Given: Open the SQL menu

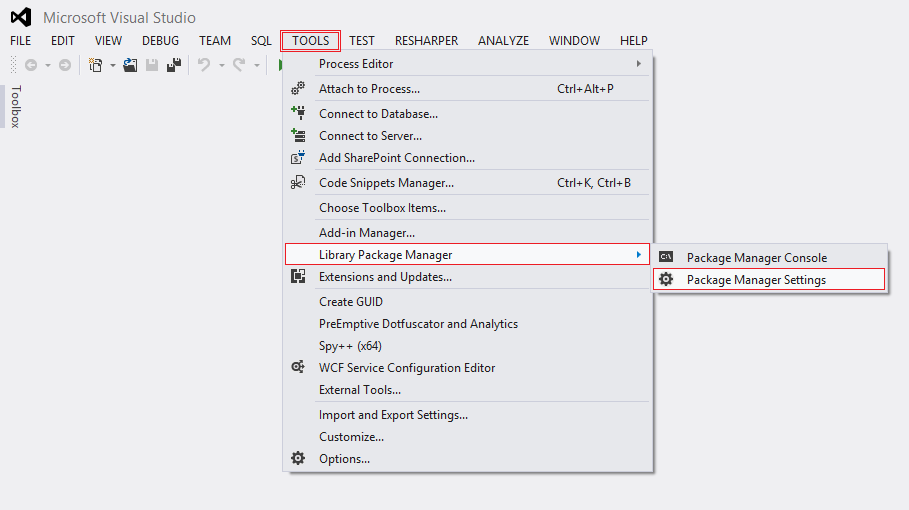Looking at the screenshot, I should click(x=261, y=41).
